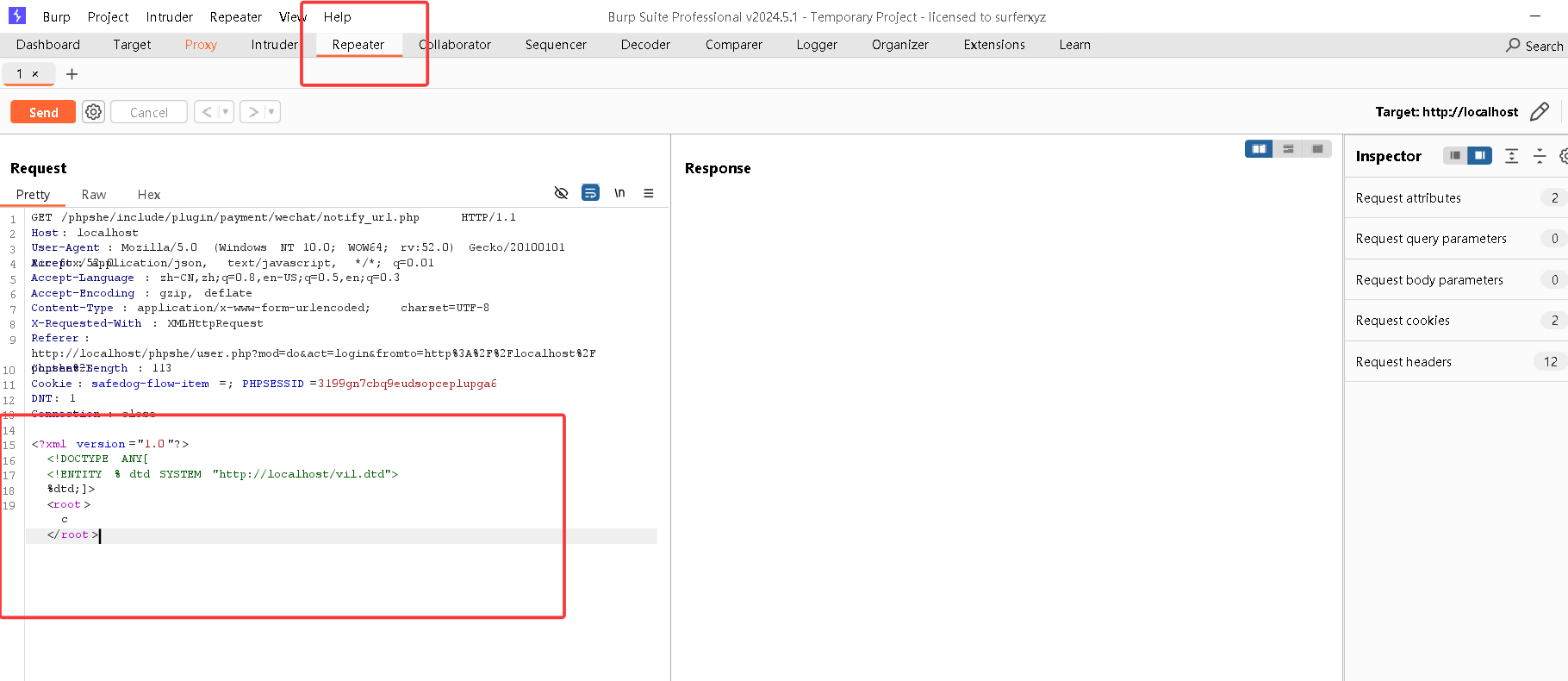The width and height of the screenshot is (1568, 681).
Task: Click the Search magnifier icon
Action: point(1513,45)
